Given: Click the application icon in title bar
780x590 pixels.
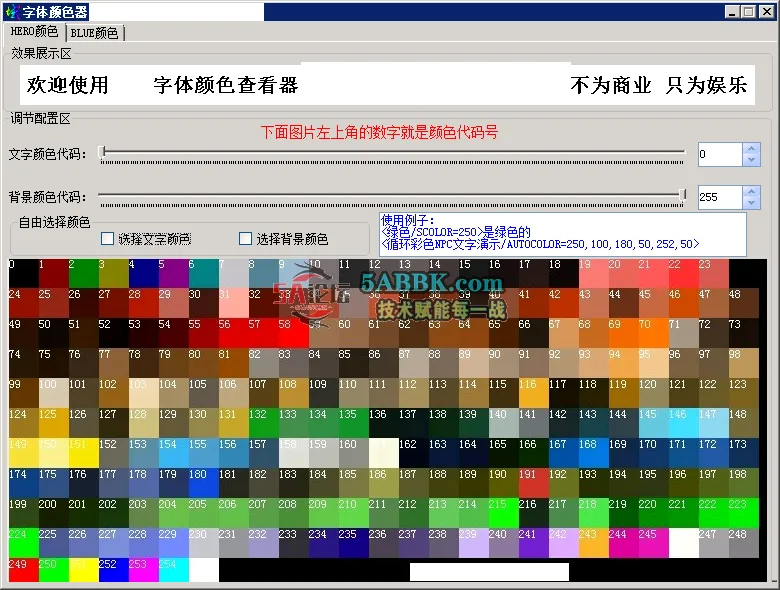Looking at the screenshot, I should (x=12, y=11).
